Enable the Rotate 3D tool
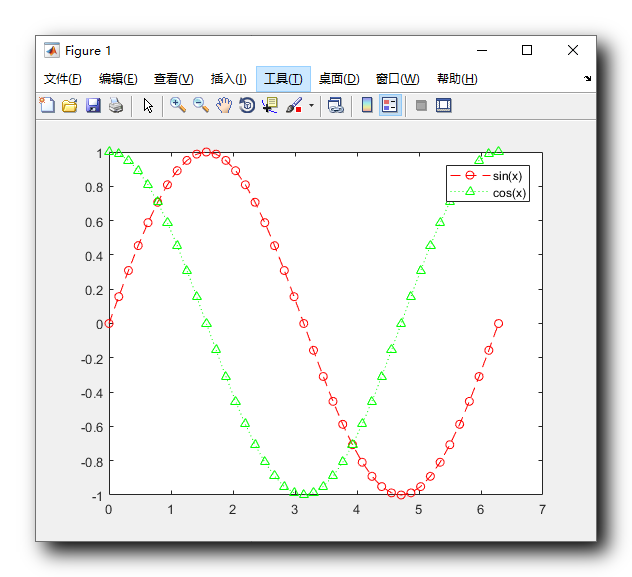 pyautogui.click(x=247, y=106)
